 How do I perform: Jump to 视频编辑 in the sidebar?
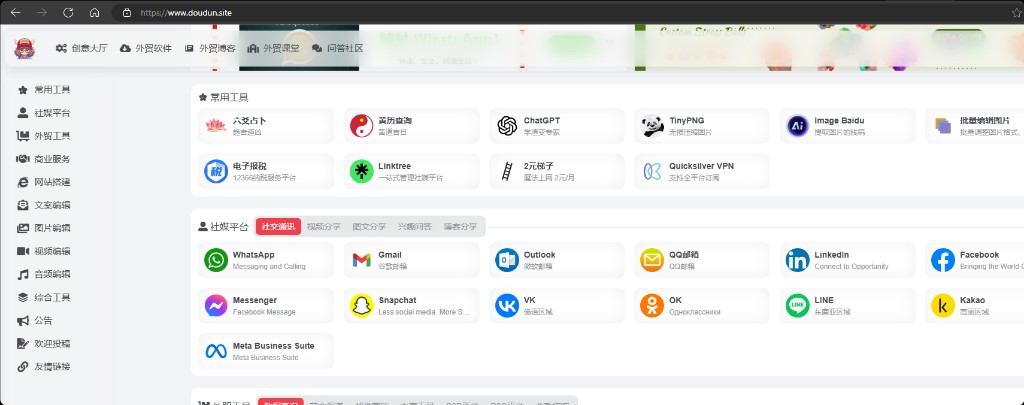(x=44, y=251)
